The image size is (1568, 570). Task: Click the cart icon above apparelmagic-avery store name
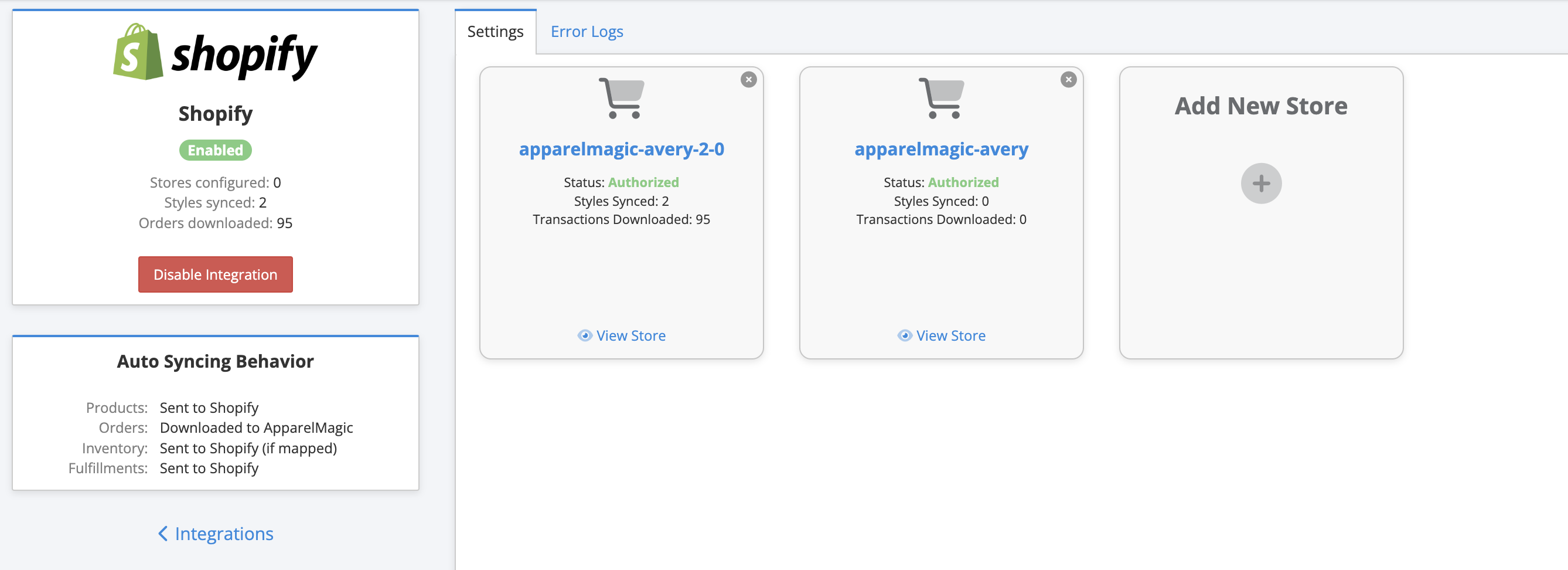(x=941, y=98)
